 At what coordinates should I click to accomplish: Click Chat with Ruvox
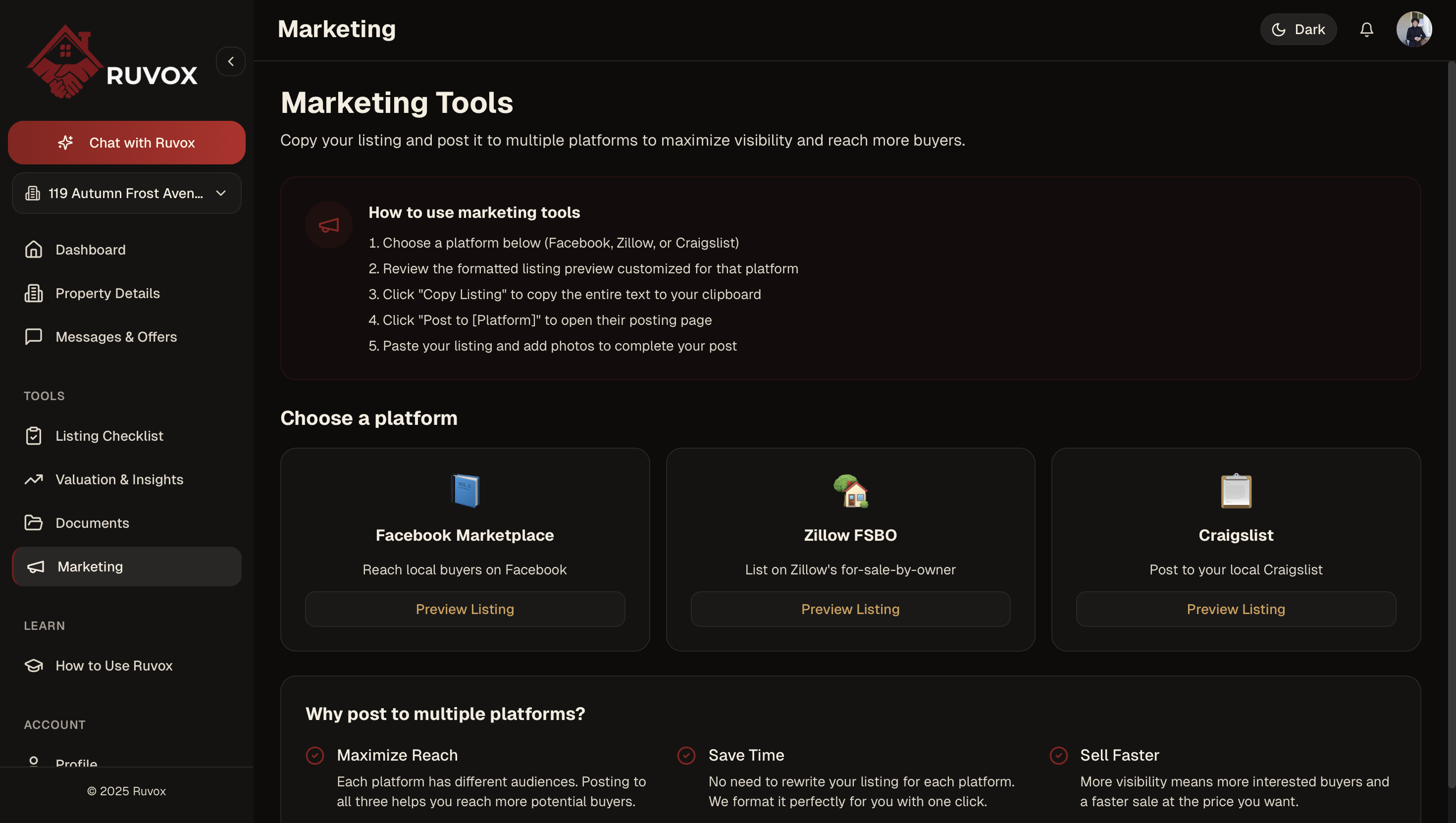(x=126, y=143)
